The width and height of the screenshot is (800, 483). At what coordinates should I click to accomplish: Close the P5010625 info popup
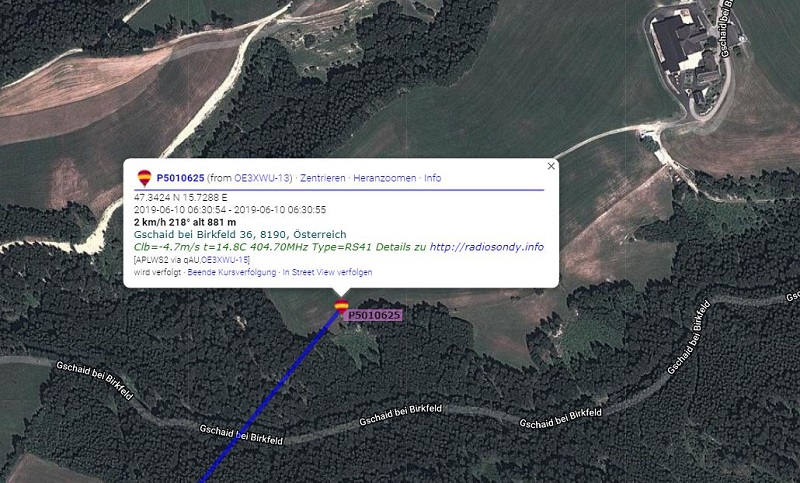551,166
